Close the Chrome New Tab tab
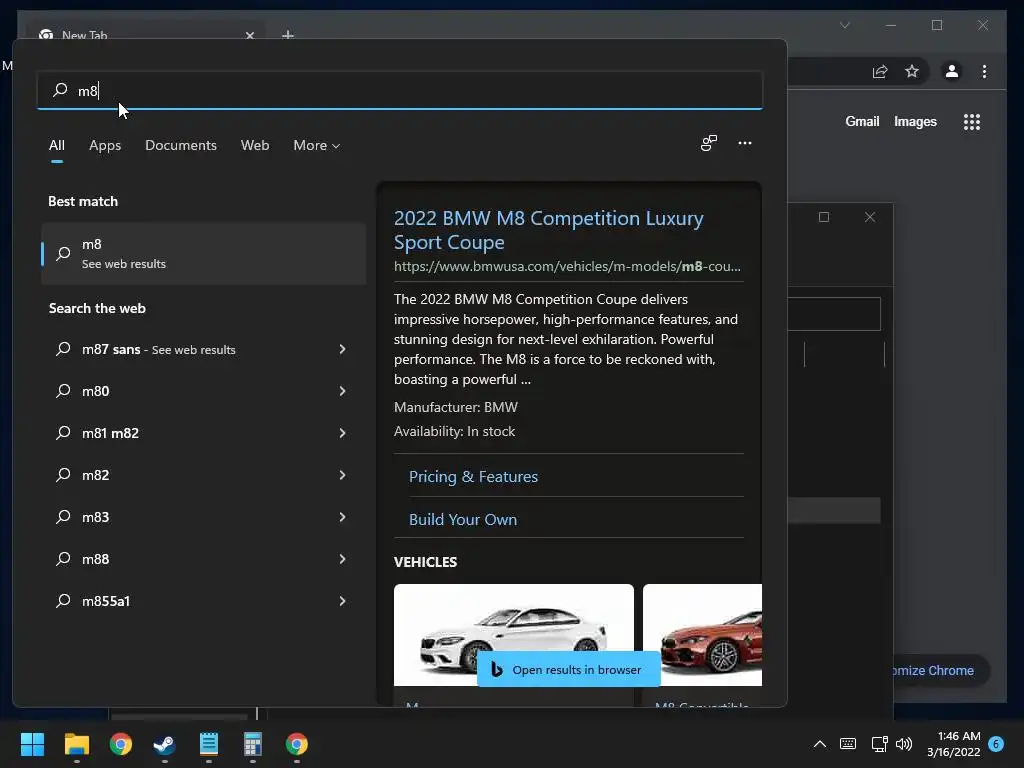Image resolution: width=1024 pixels, height=768 pixels. (249, 35)
